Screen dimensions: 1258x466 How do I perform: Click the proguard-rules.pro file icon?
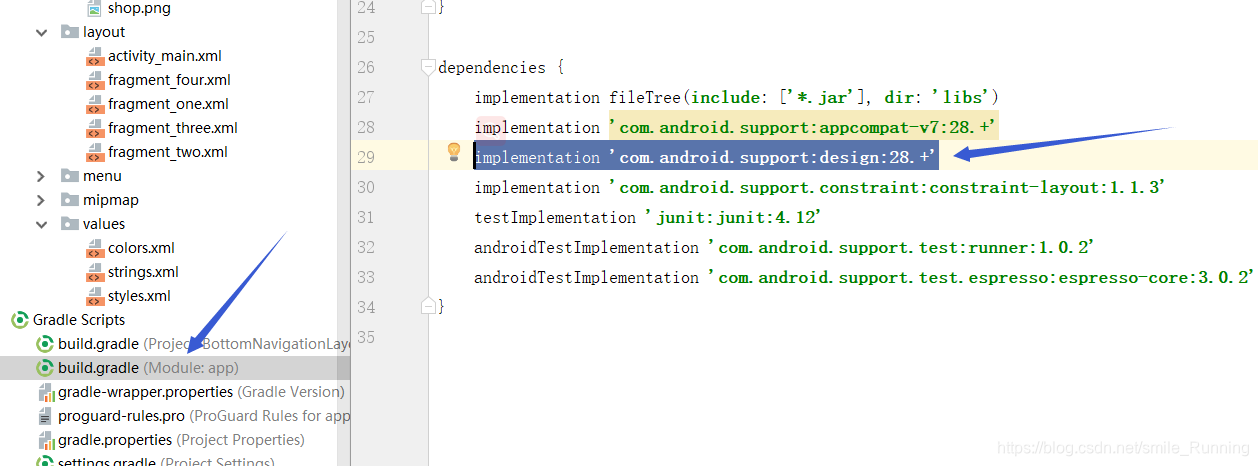pos(45,416)
